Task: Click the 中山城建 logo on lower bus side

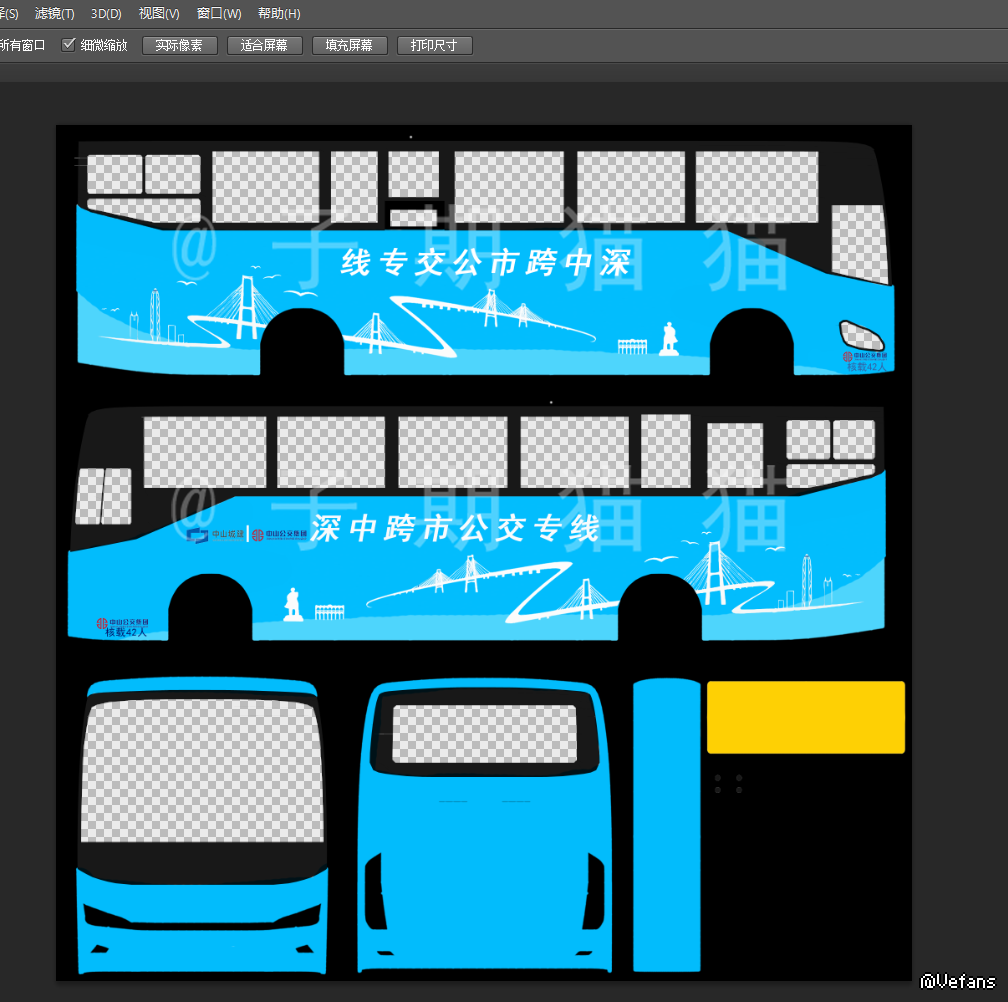Action: pos(215,535)
